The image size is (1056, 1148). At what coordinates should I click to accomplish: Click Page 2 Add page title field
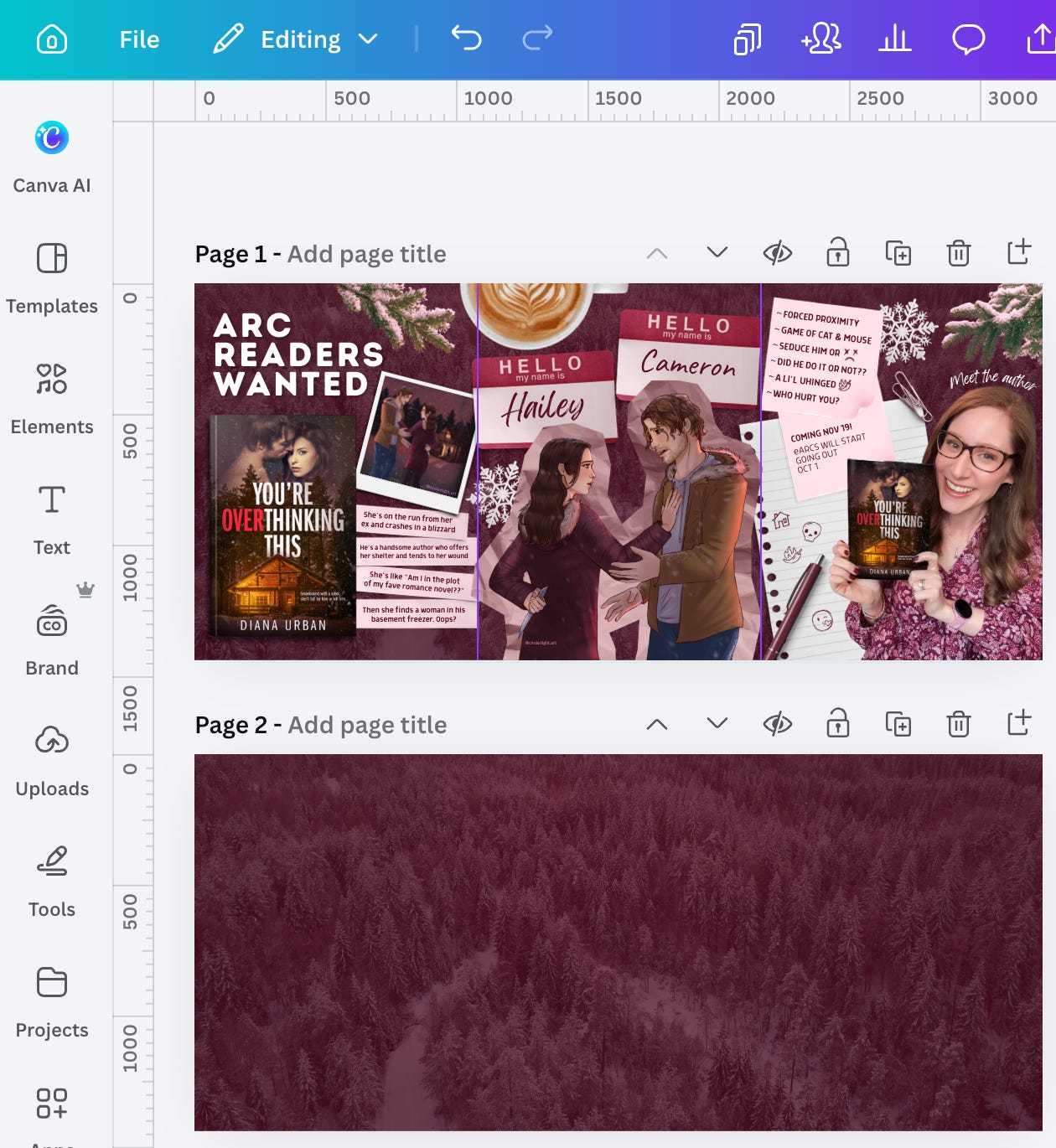(367, 725)
